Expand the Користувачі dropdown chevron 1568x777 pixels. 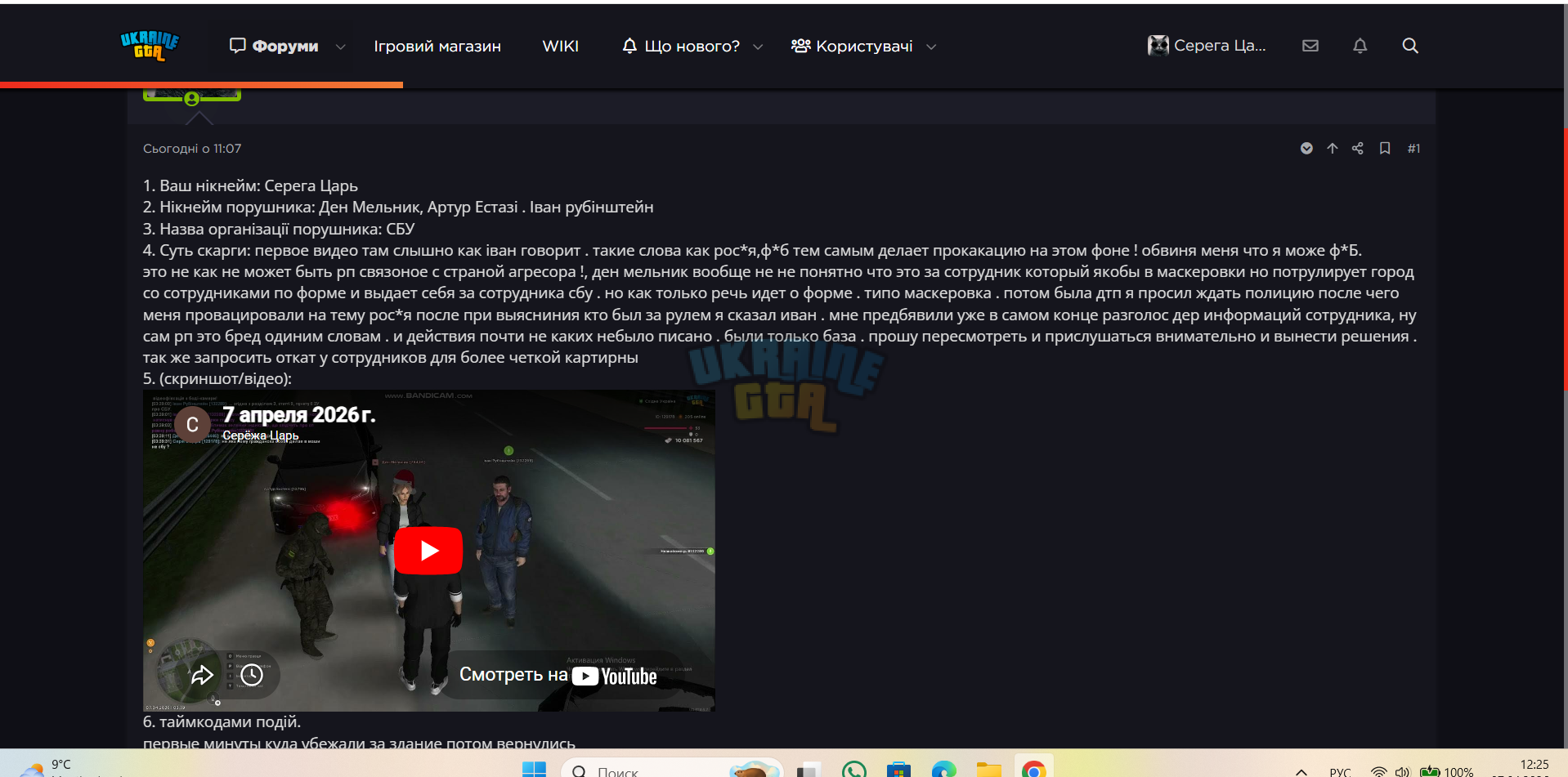[931, 47]
